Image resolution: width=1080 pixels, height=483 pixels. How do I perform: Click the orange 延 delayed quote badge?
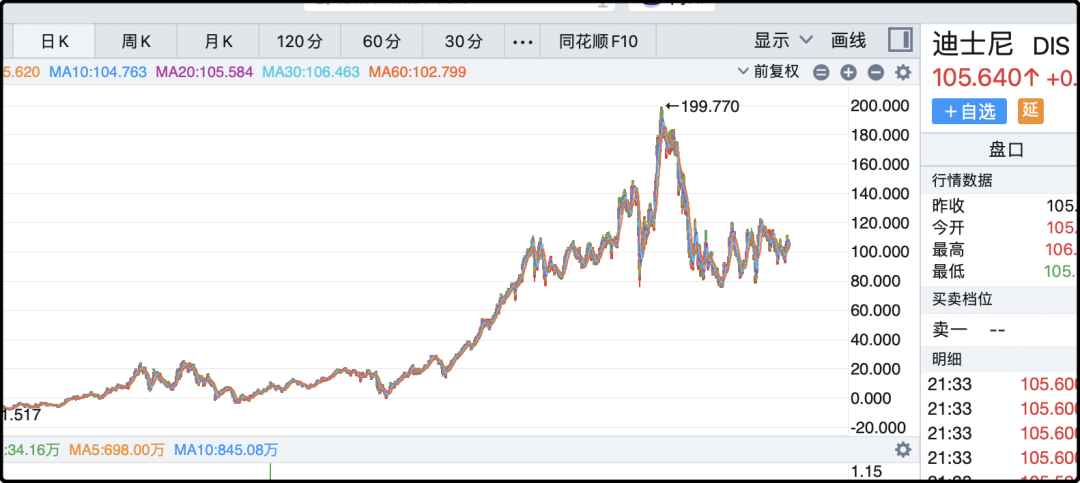click(x=1030, y=112)
